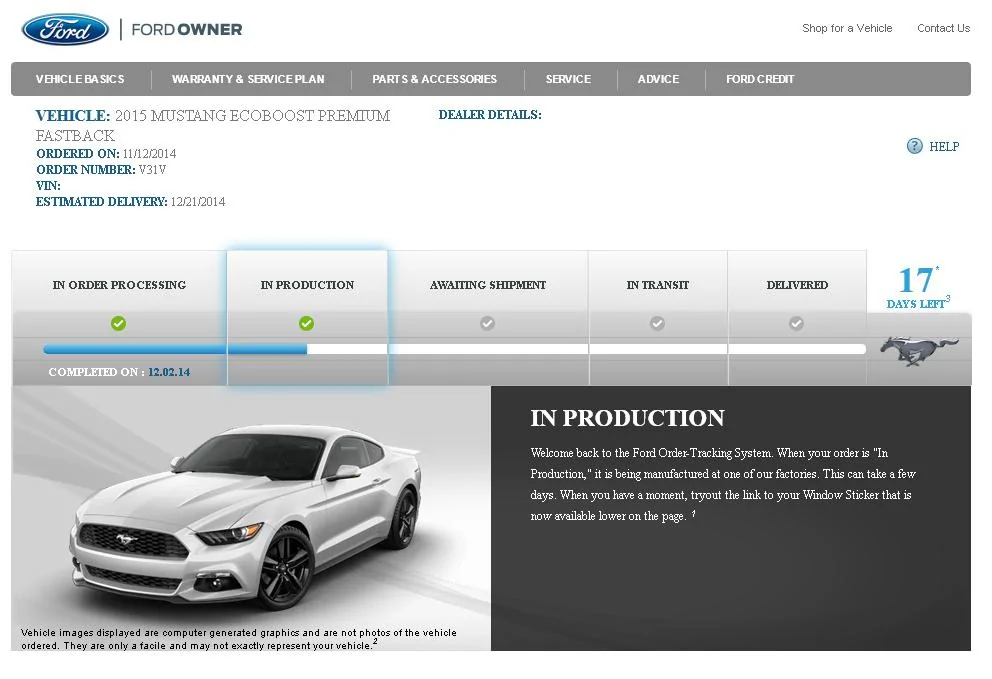Click the Order Number V31V text
This screenshot has height=679, width=992.
pyautogui.click(x=101, y=170)
